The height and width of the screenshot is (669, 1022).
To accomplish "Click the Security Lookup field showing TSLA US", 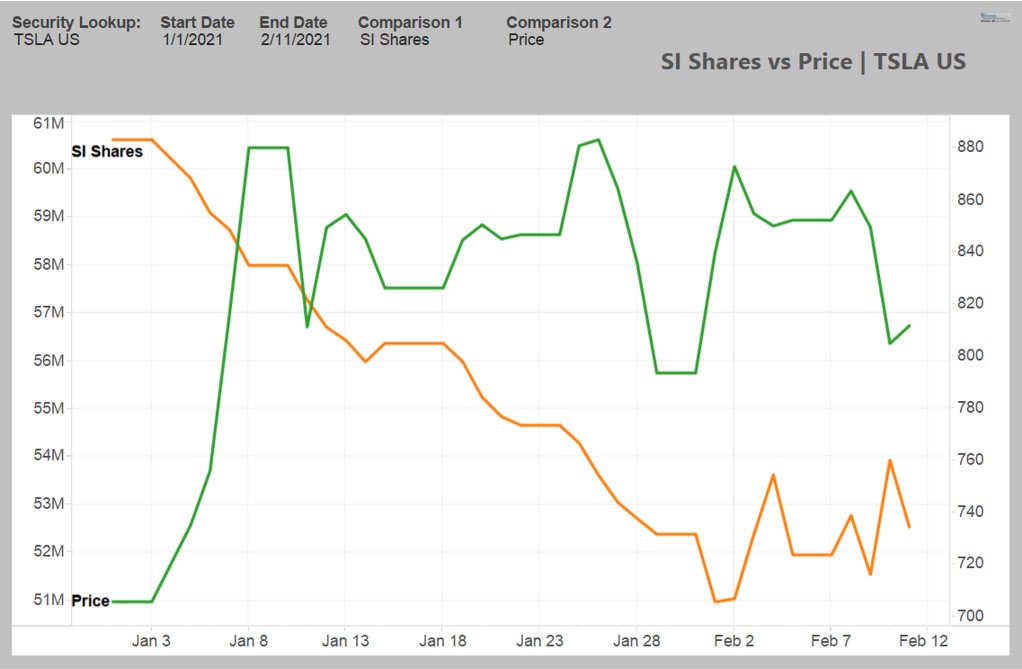I will [46, 40].
